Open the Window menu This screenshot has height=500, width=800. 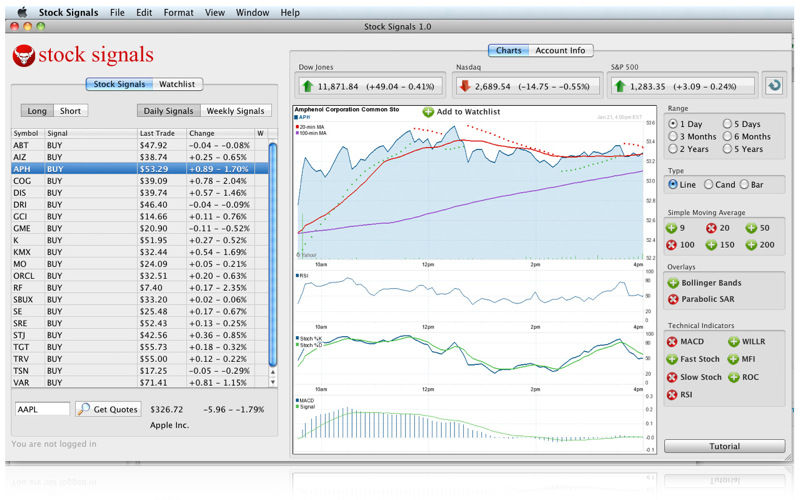(252, 12)
